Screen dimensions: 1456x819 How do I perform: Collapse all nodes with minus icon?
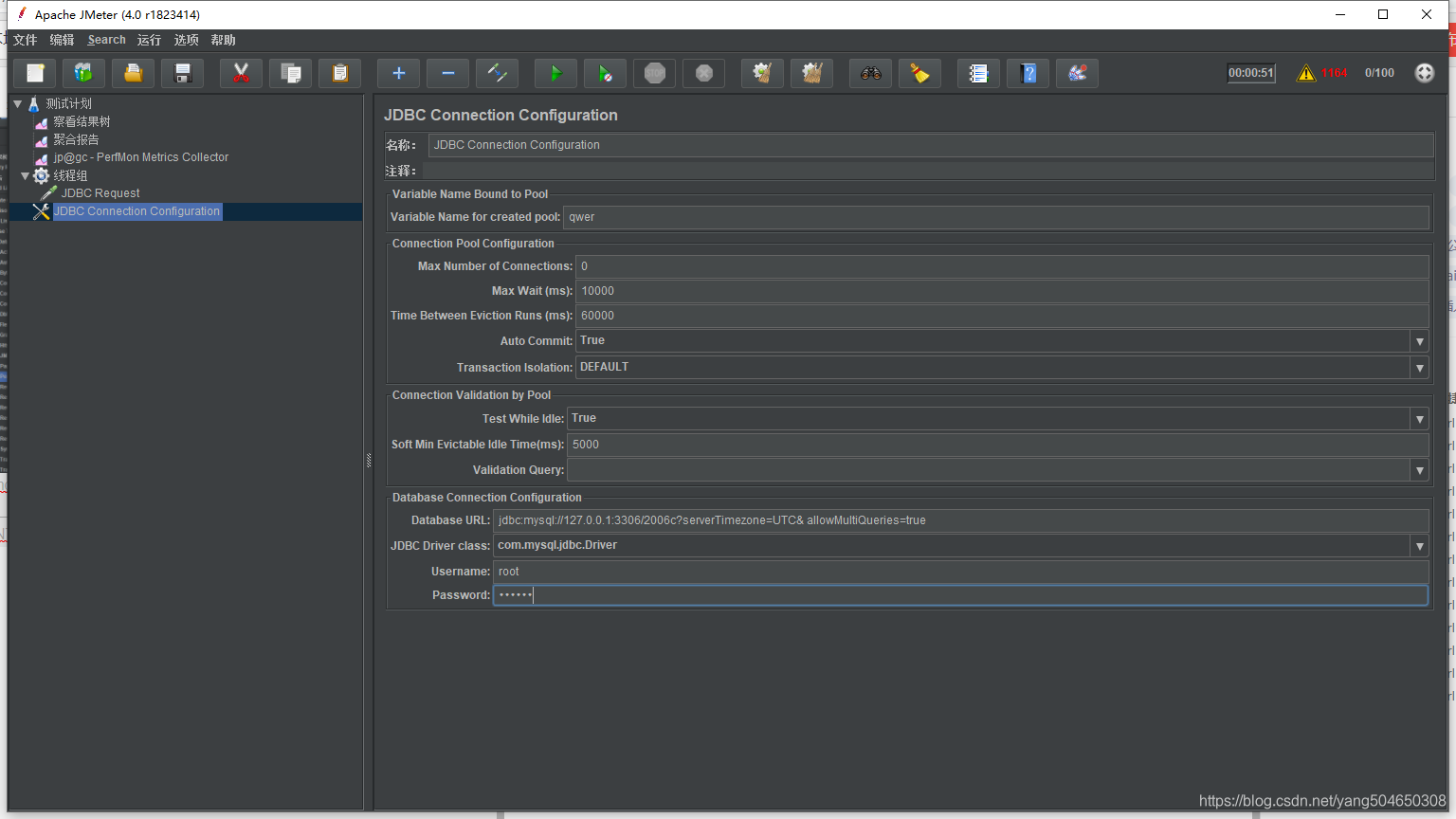point(448,73)
